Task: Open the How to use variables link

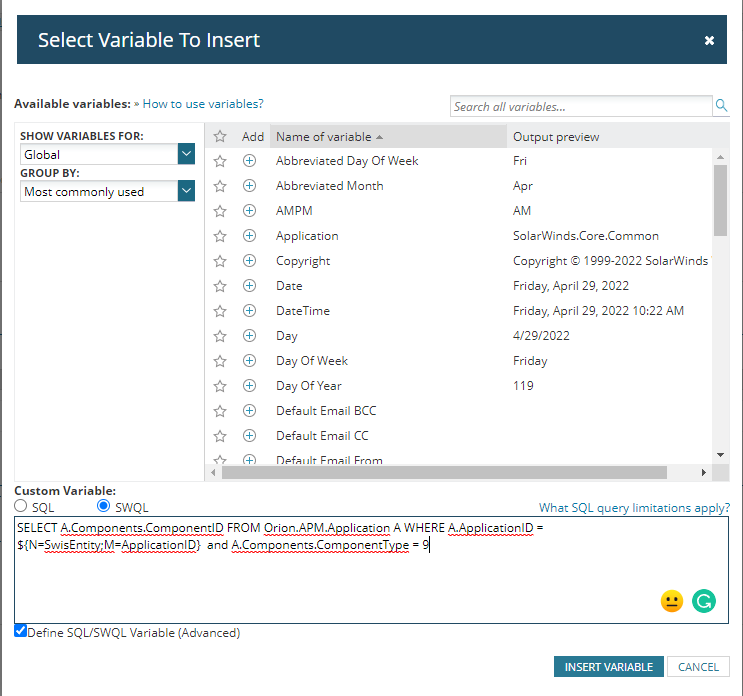Action: pyautogui.click(x=203, y=103)
